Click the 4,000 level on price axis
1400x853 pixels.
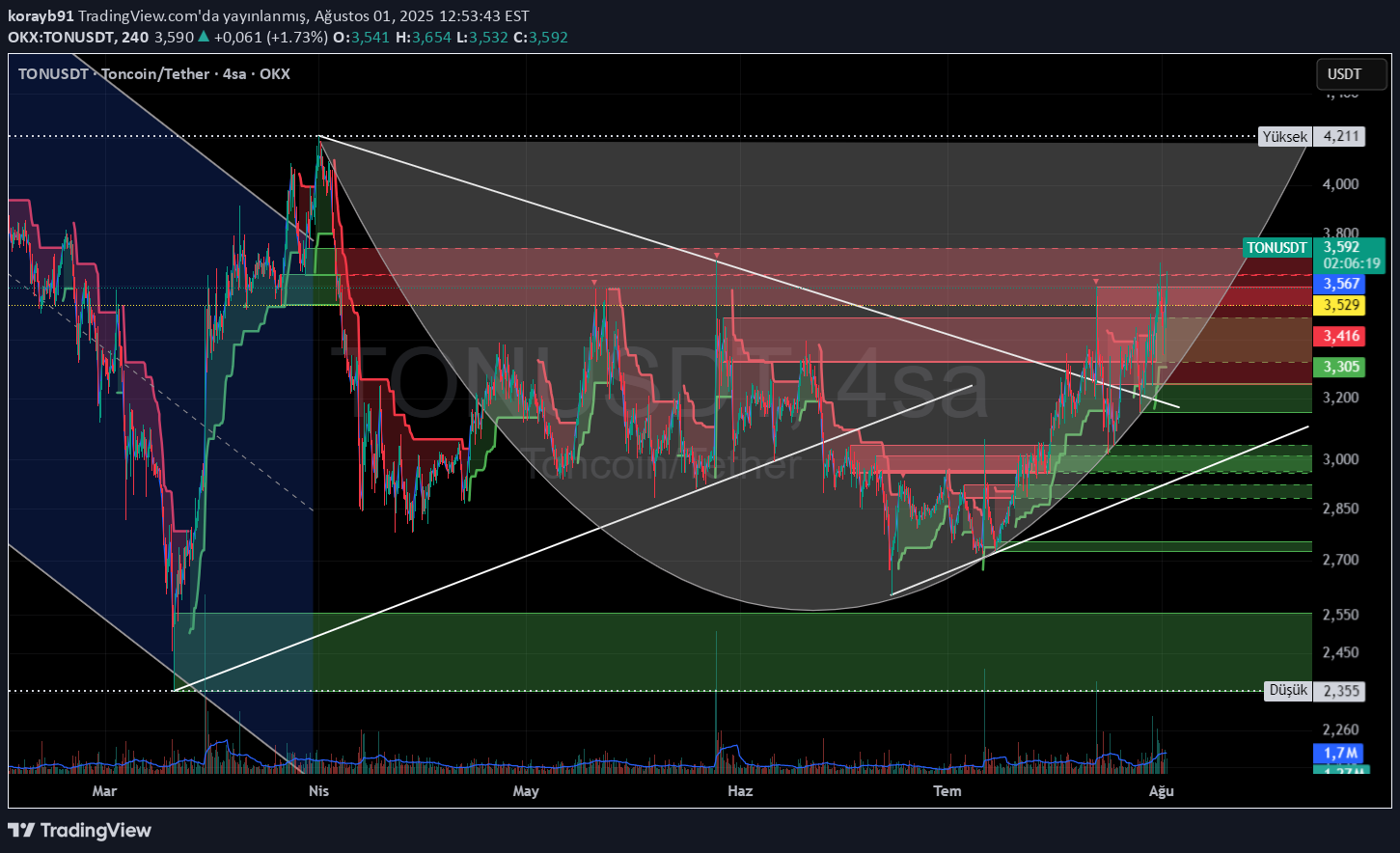point(1341,184)
